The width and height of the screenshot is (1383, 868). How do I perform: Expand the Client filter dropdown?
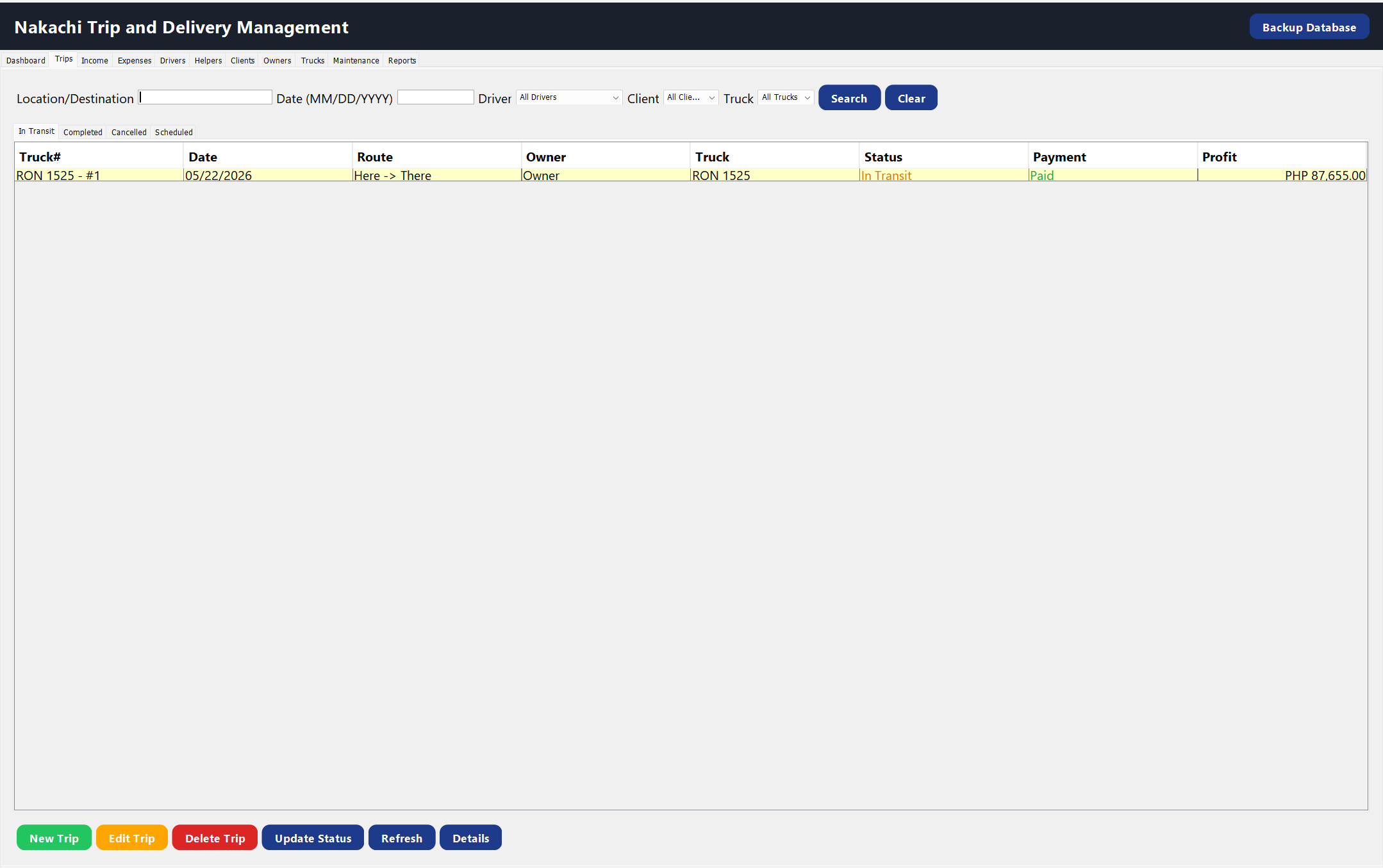pos(691,97)
